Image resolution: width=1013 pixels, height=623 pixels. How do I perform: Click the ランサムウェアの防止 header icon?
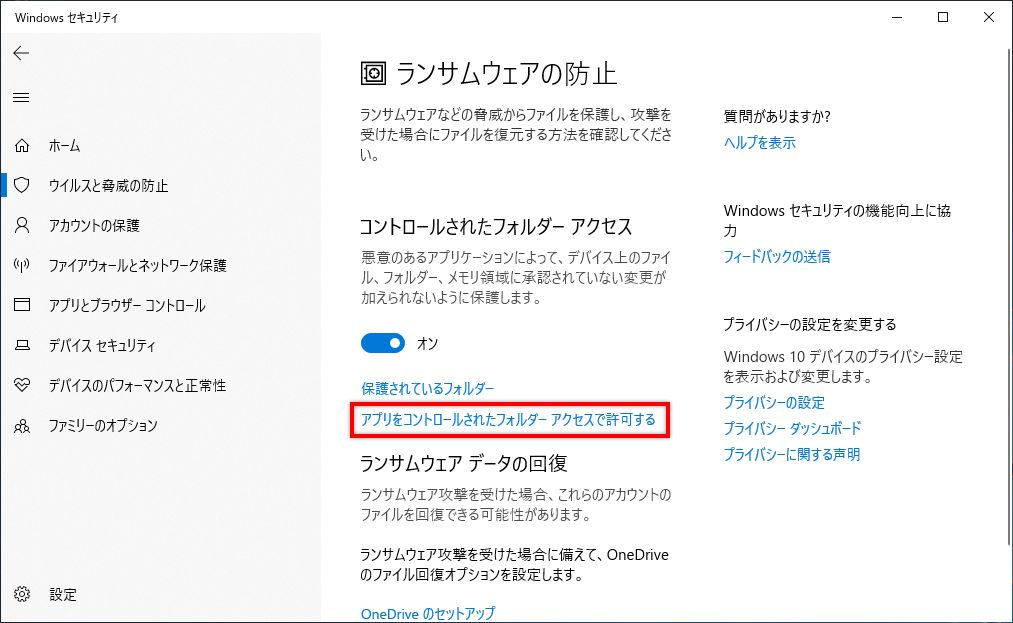[x=375, y=73]
